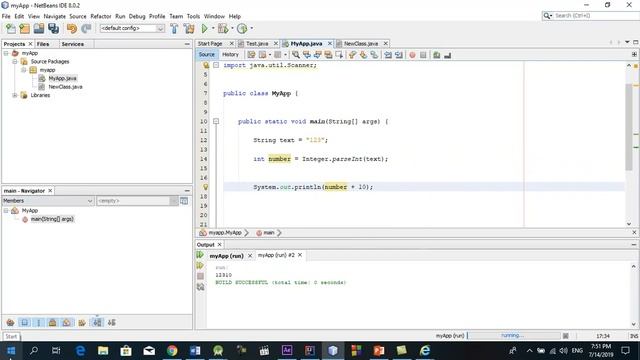Collapse the MyApp class in Navigator

coord(6,211)
